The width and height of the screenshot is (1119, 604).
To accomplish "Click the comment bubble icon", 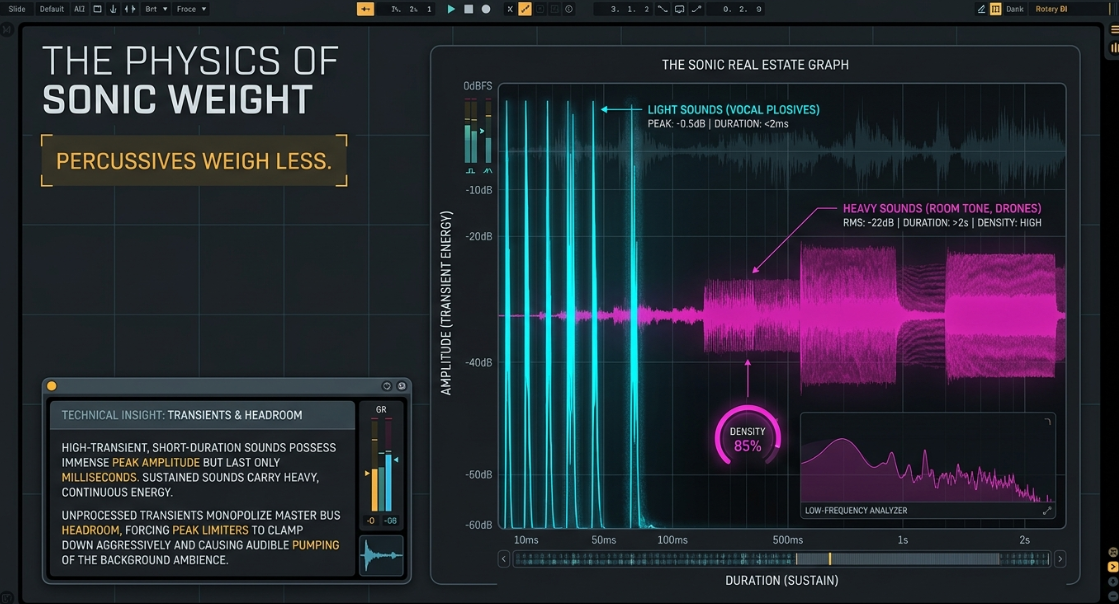I will tap(679, 9).
